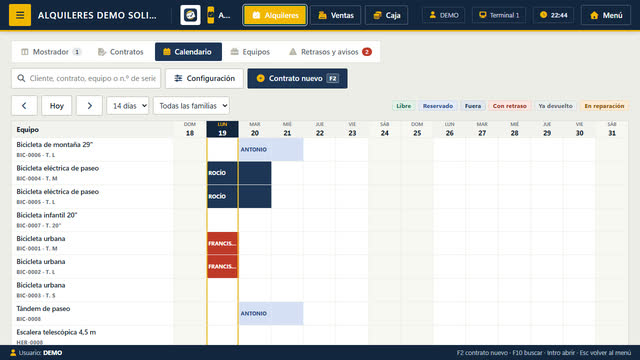Click the 22:44 clock indicator

click(553, 15)
